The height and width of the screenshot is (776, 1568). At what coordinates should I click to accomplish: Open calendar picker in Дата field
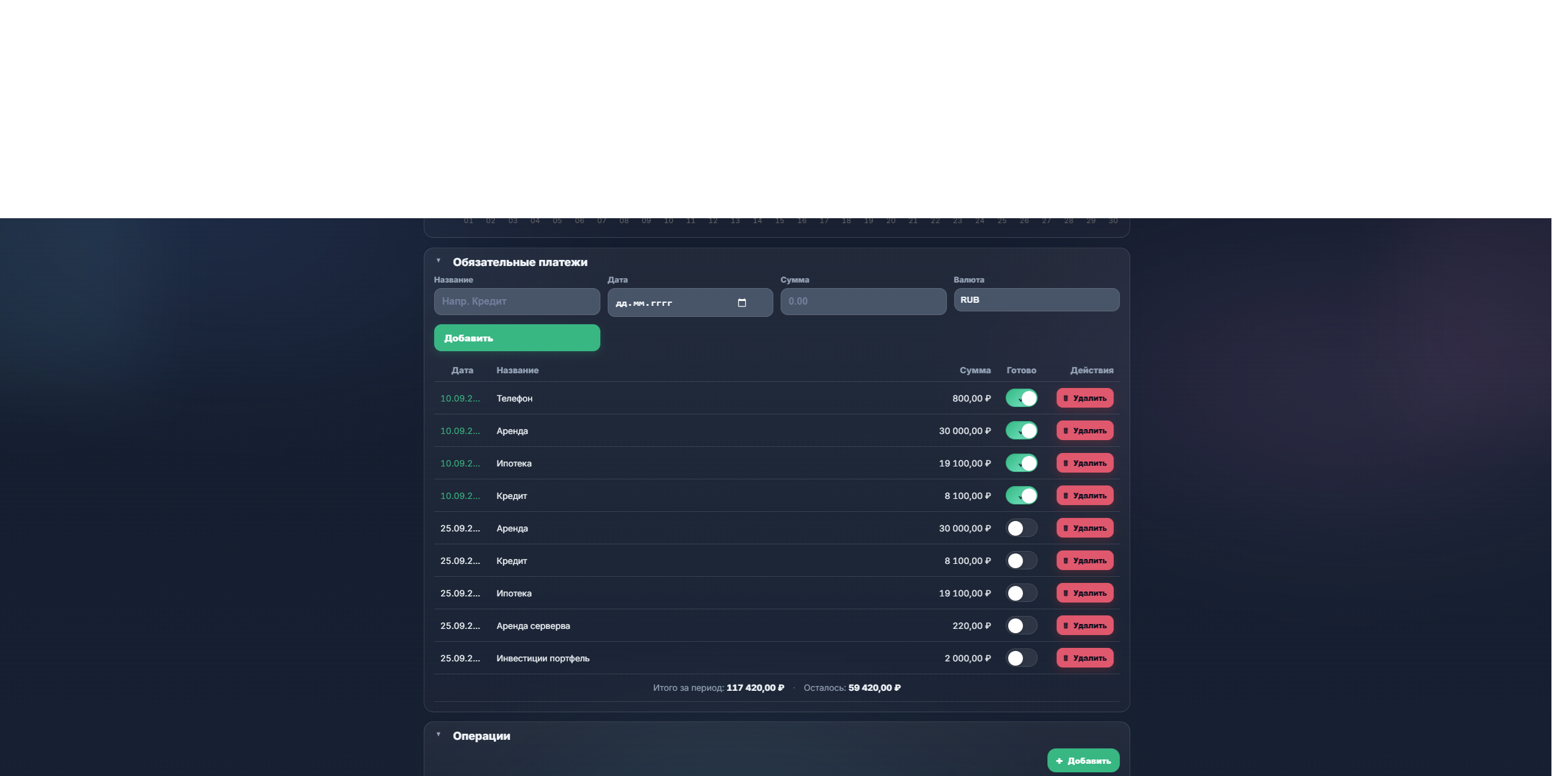[741, 303]
